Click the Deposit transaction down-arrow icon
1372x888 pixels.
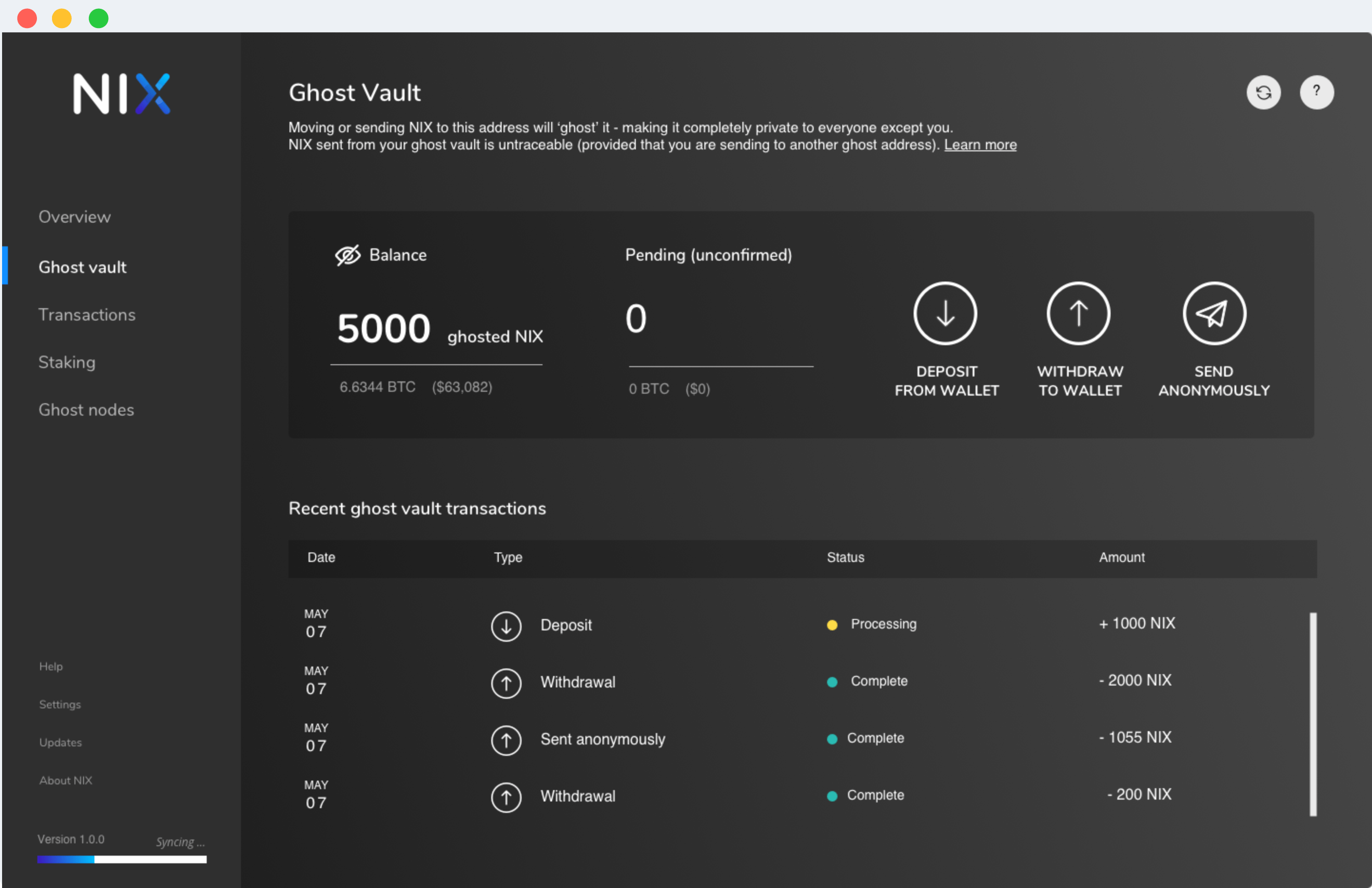[506, 626]
